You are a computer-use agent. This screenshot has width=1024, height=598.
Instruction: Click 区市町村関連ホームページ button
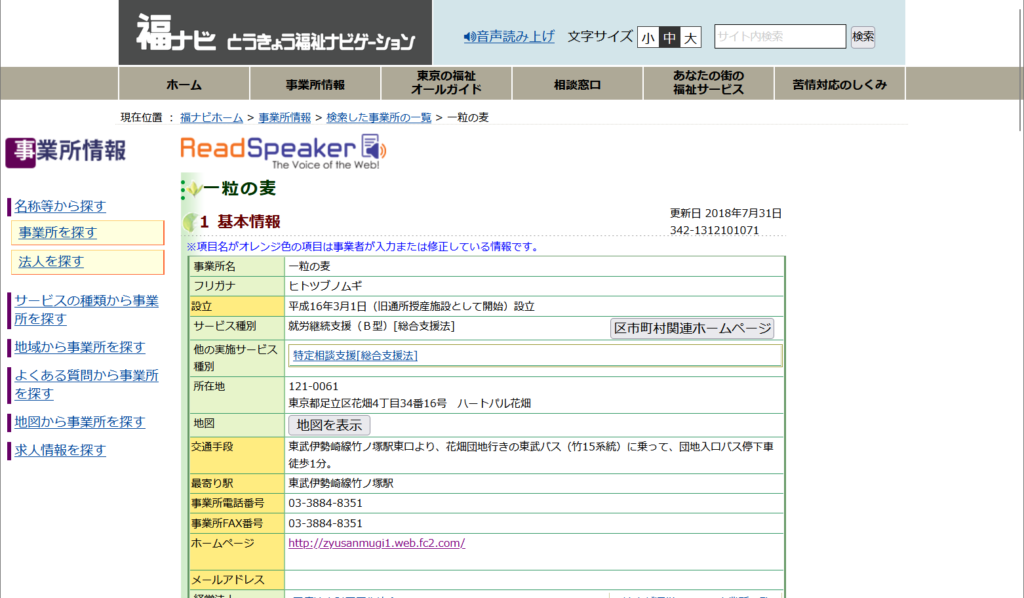tap(692, 328)
